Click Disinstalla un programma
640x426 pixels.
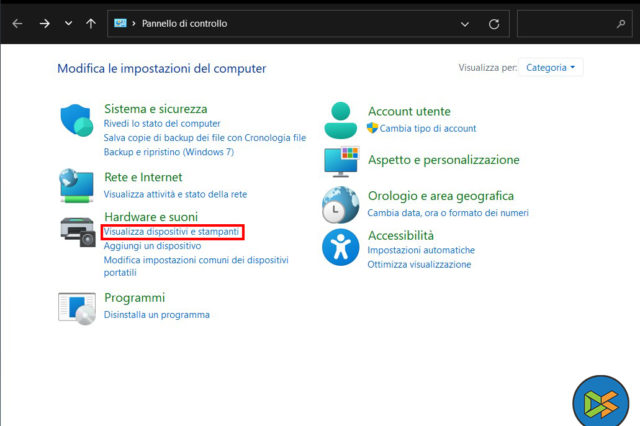(x=157, y=315)
